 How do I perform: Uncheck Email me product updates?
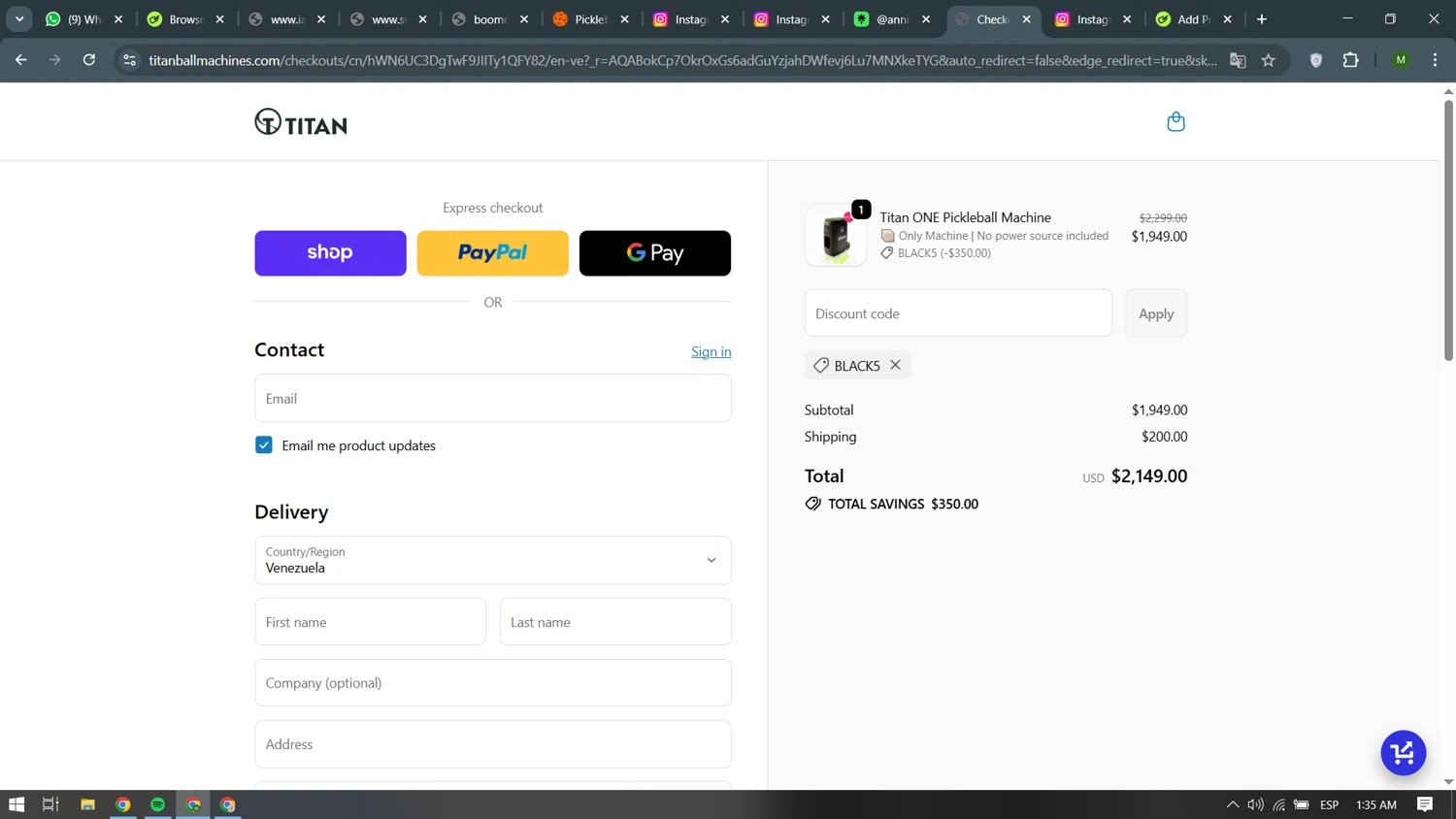(x=264, y=445)
